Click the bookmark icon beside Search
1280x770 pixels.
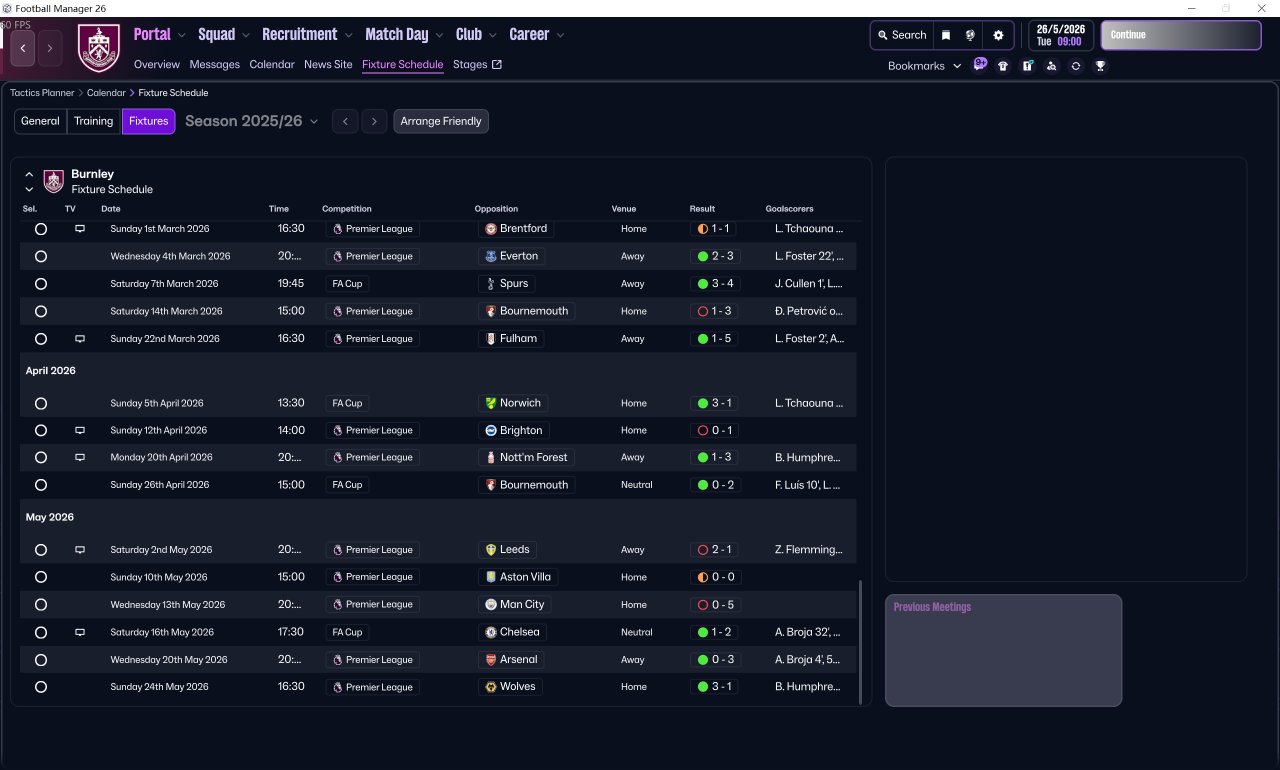(x=946, y=35)
